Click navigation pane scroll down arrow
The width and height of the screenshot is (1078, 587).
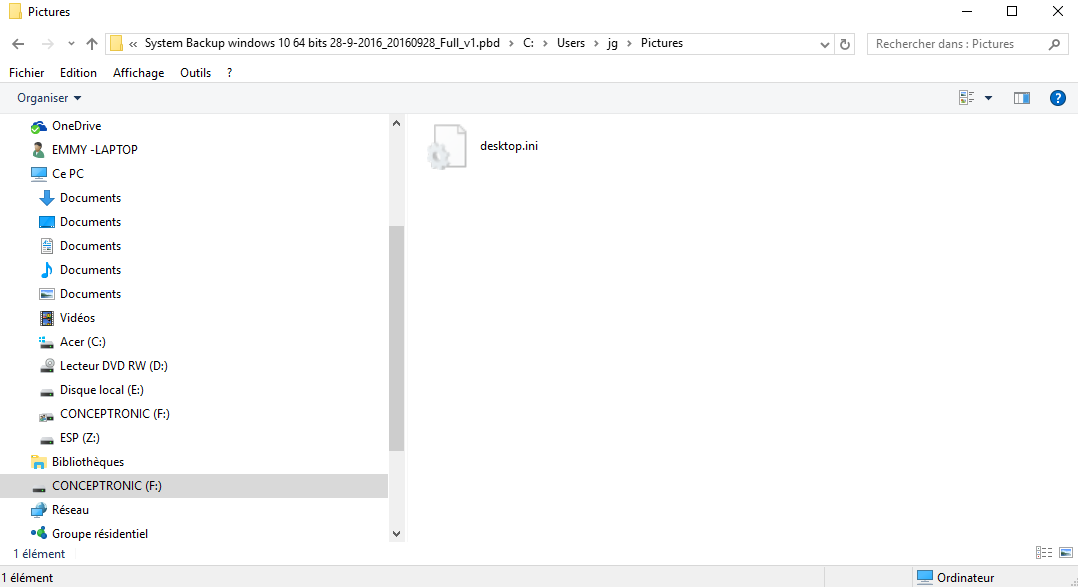tap(396, 533)
